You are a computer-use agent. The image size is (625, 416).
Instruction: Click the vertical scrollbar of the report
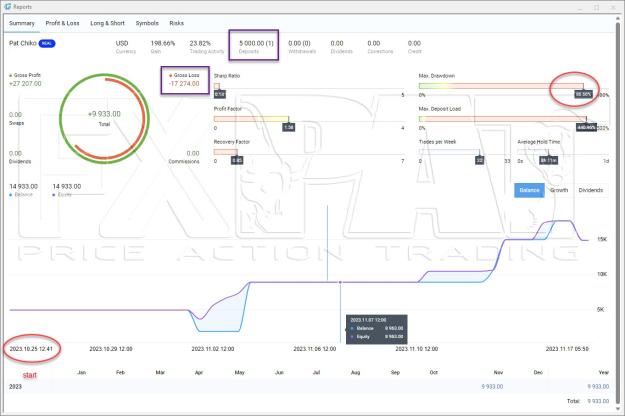(x=618, y=211)
